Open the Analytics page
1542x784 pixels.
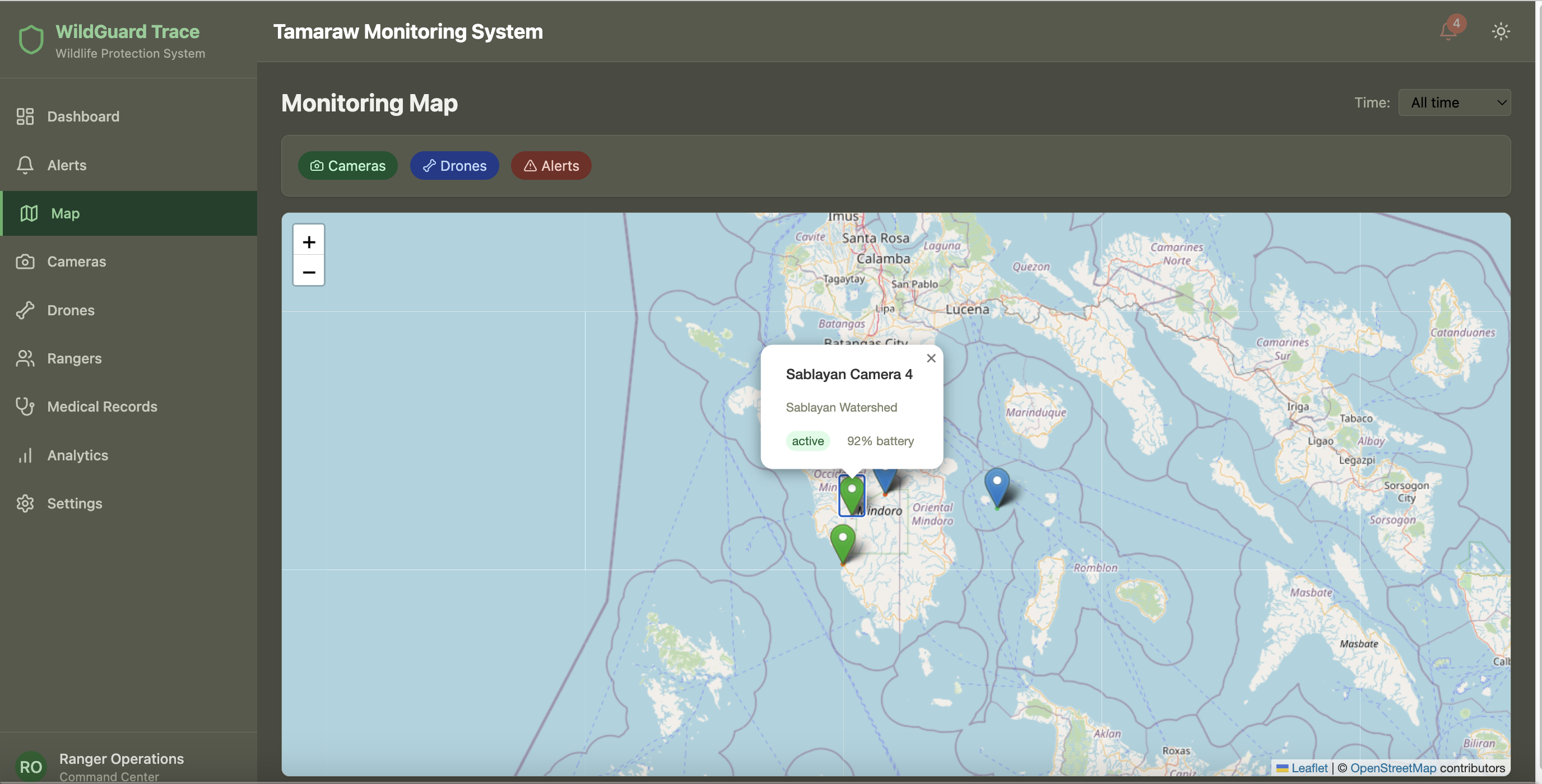pos(78,455)
